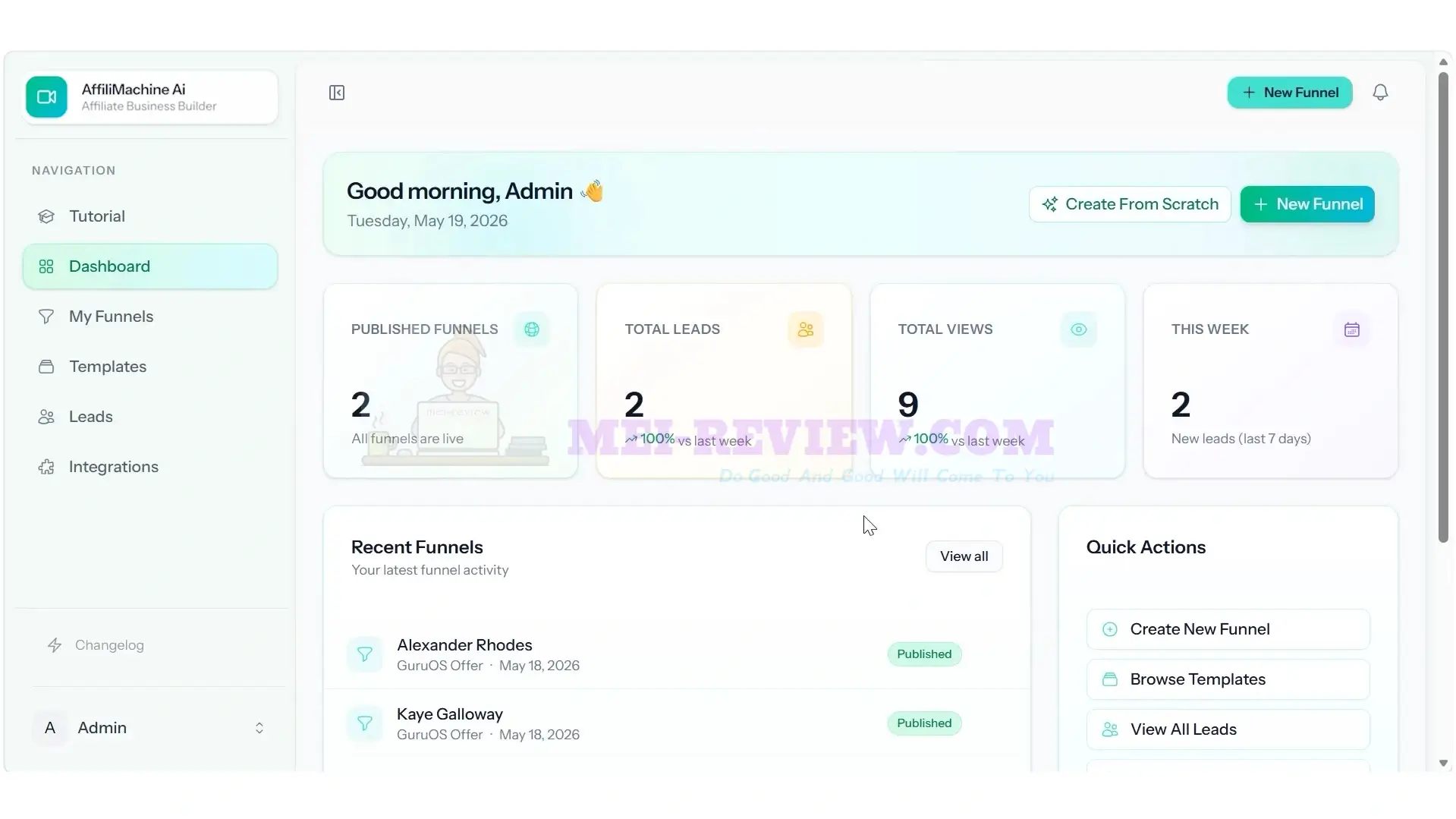Collapse the sidebar with the panel toggle icon

tap(337, 93)
